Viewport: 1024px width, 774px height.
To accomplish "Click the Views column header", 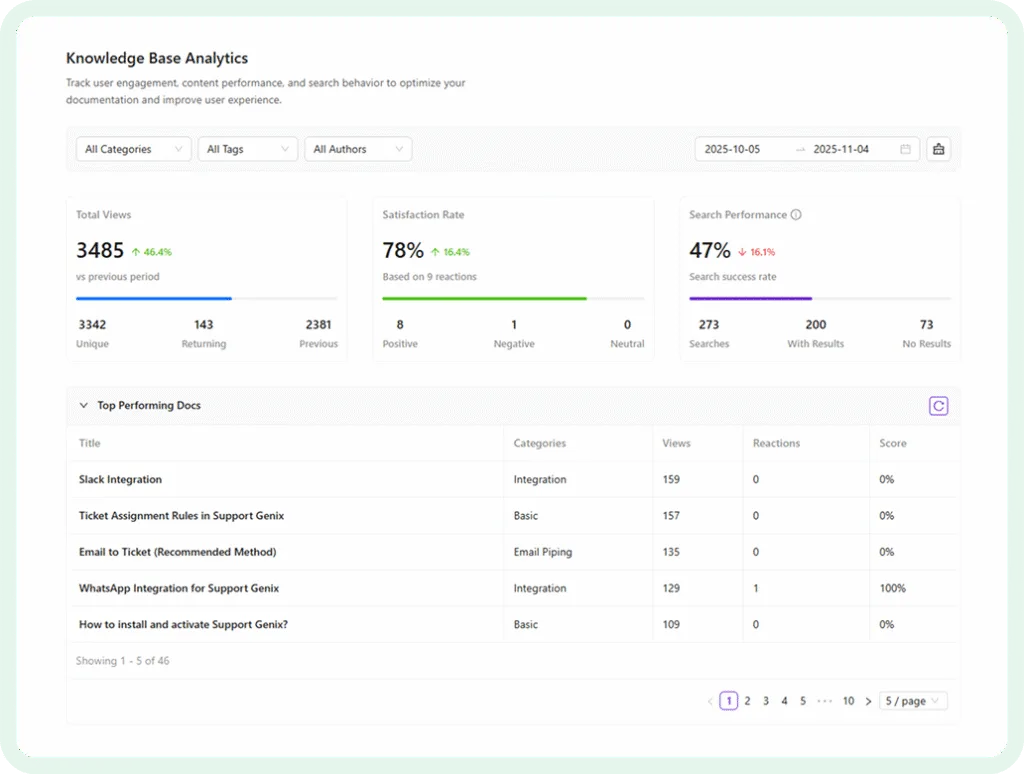I will pos(675,443).
